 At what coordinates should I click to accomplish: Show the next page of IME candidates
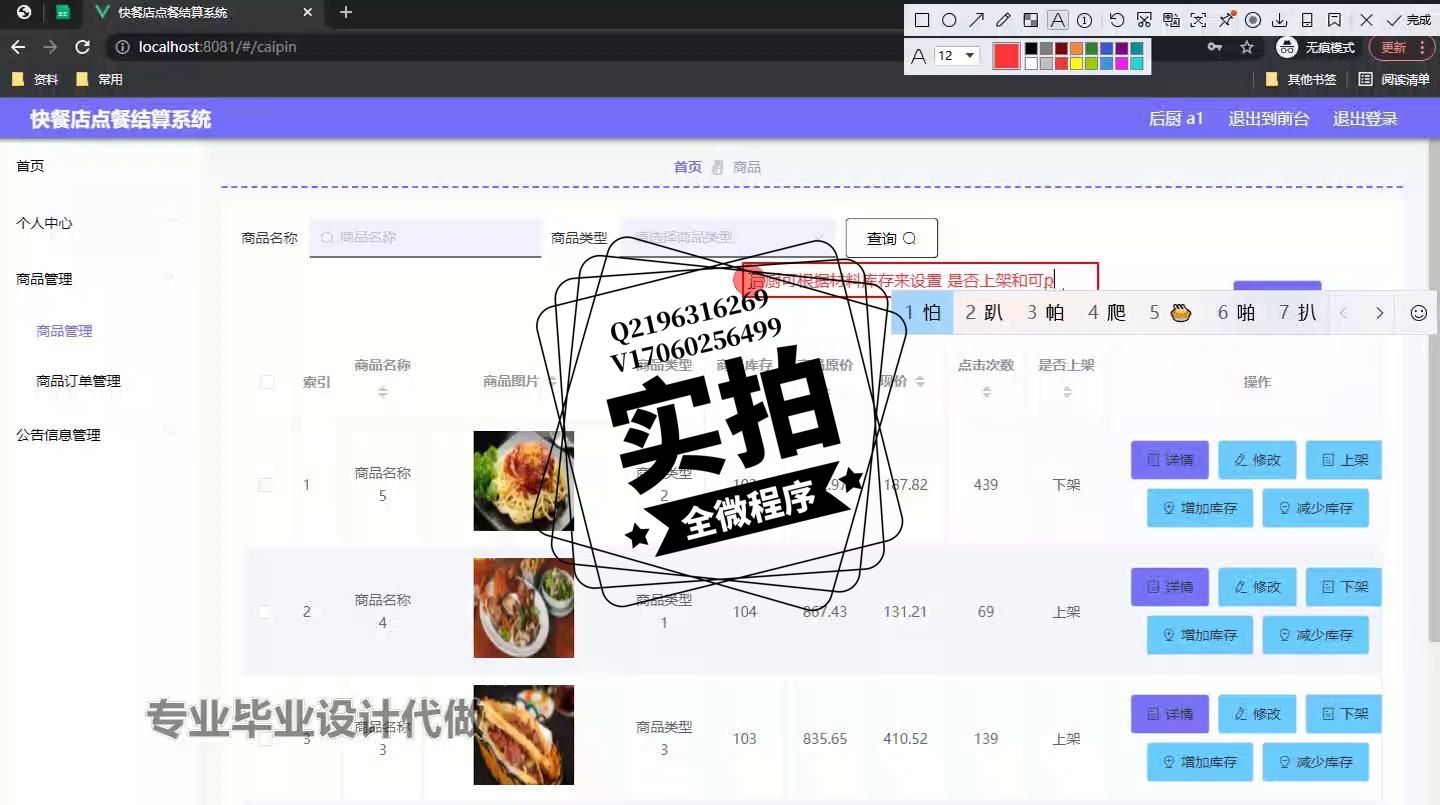point(1379,313)
